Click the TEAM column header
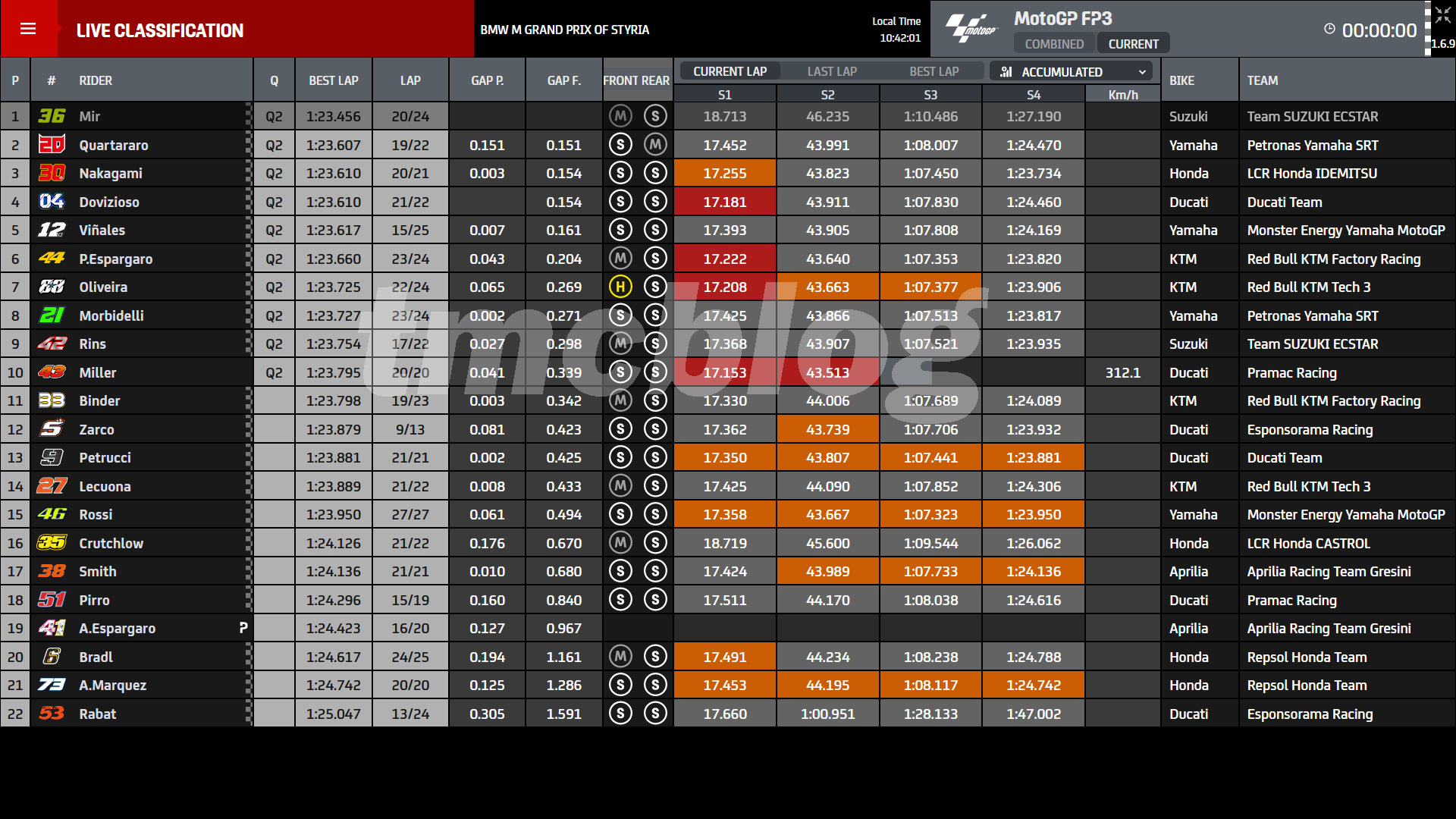Image resolution: width=1456 pixels, height=819 pixels. pos(1263,80)
